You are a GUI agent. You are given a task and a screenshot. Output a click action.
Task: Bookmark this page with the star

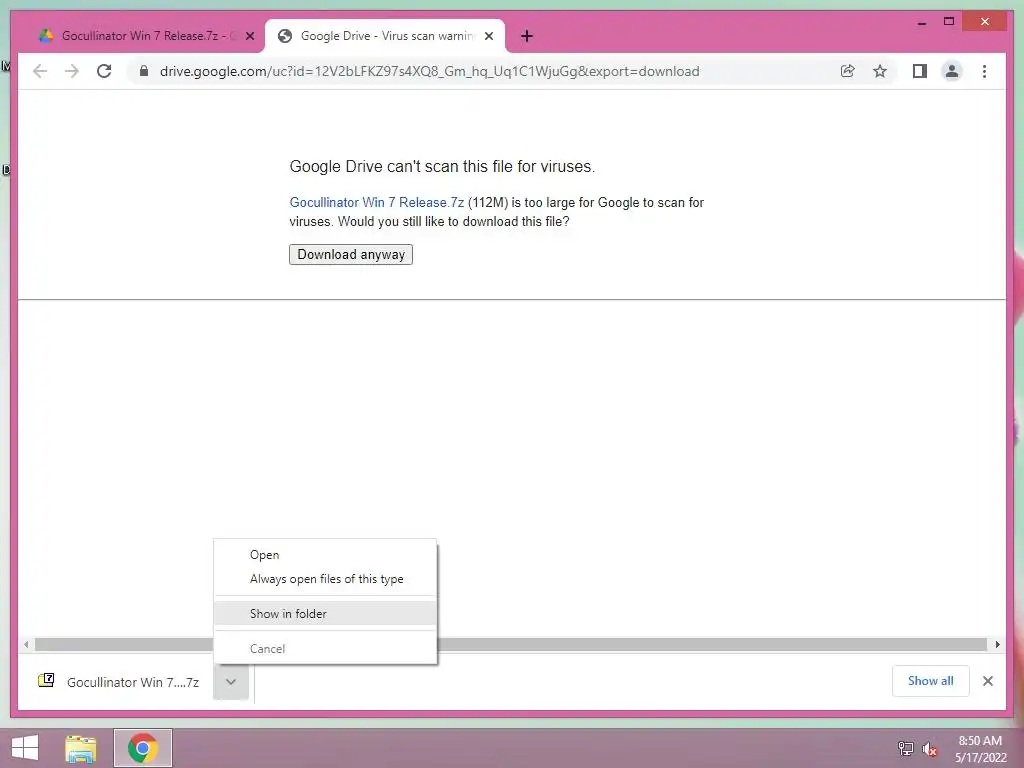click(880, 71)
